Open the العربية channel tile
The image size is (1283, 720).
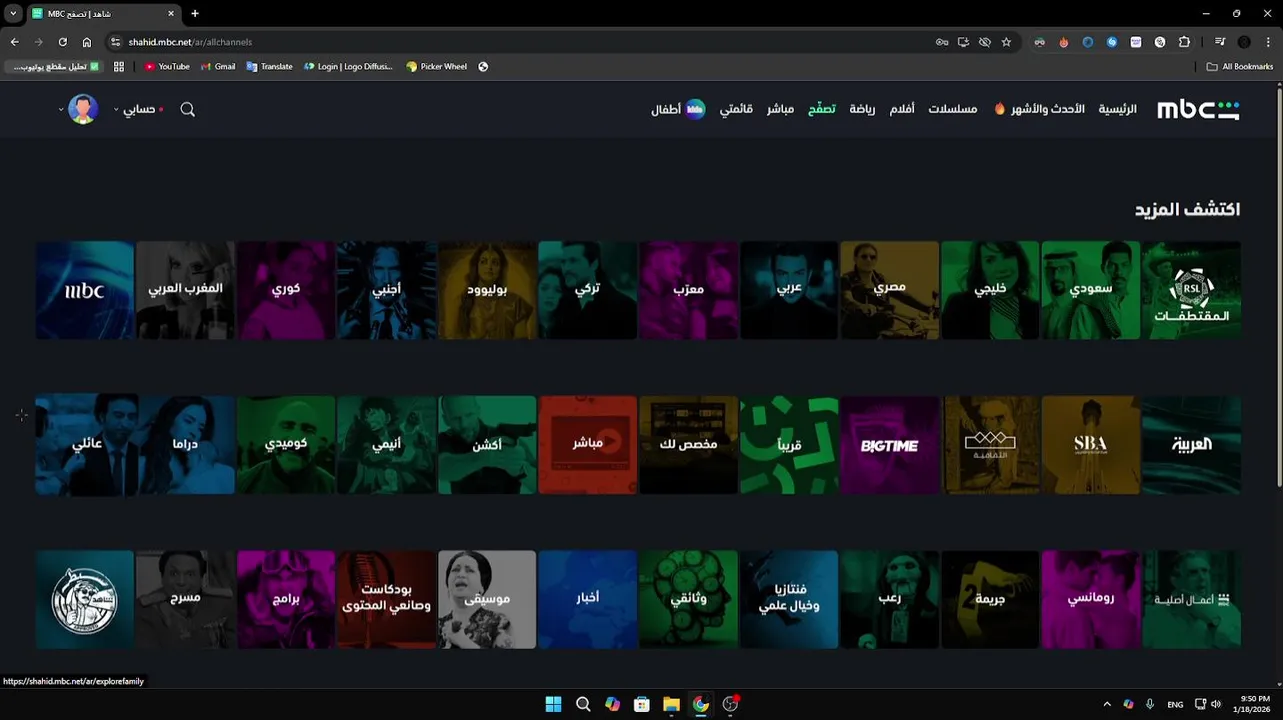pyautogui.click(x=1191, y=445)
